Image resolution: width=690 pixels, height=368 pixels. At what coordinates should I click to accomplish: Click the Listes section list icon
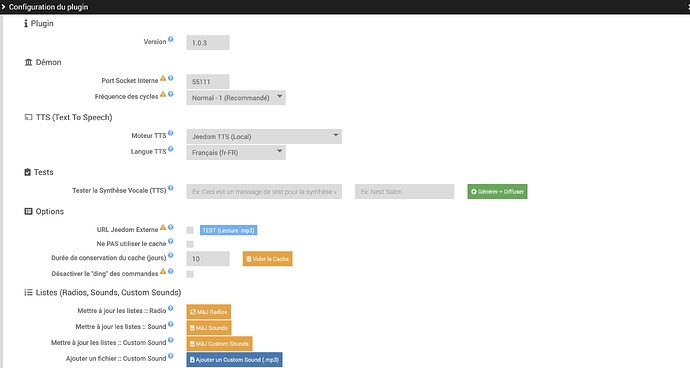28,292
